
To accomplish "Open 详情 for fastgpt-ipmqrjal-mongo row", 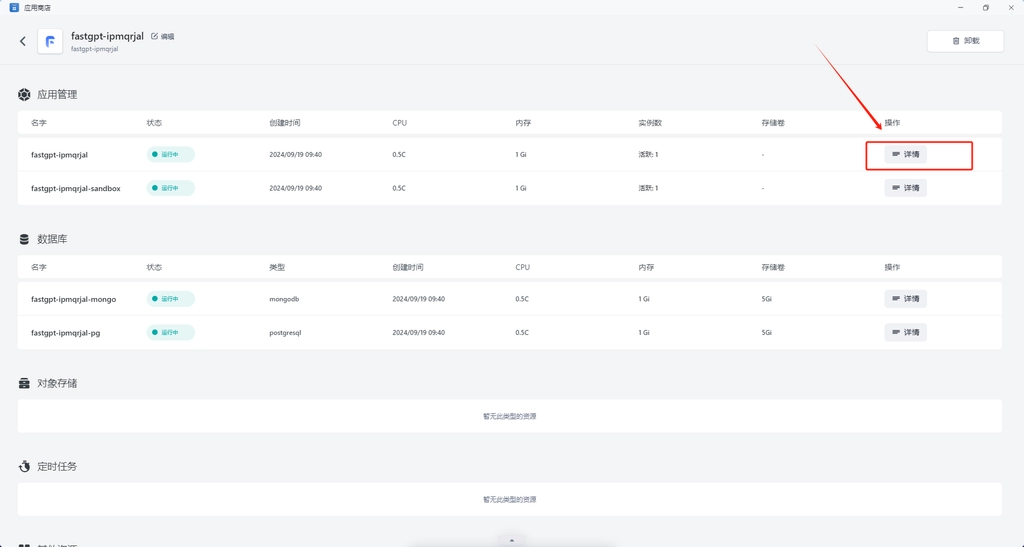I will (x=906, y=299).
